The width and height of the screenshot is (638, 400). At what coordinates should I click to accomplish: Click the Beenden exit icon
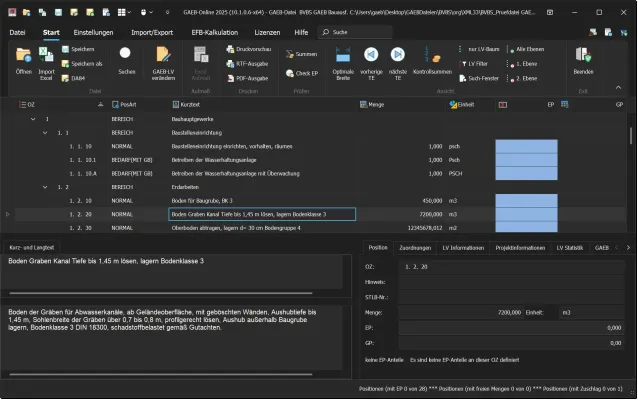[582, 55]
